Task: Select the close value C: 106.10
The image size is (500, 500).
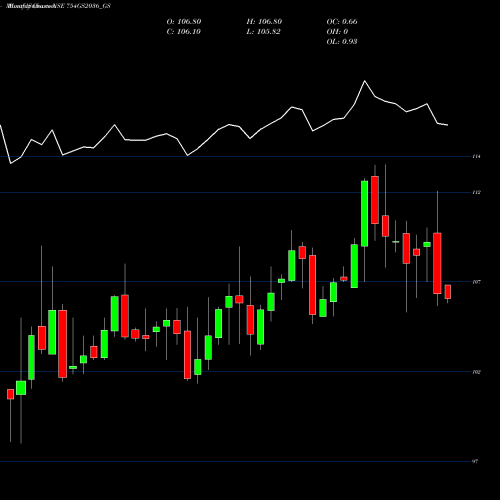Action: point(183,32)
